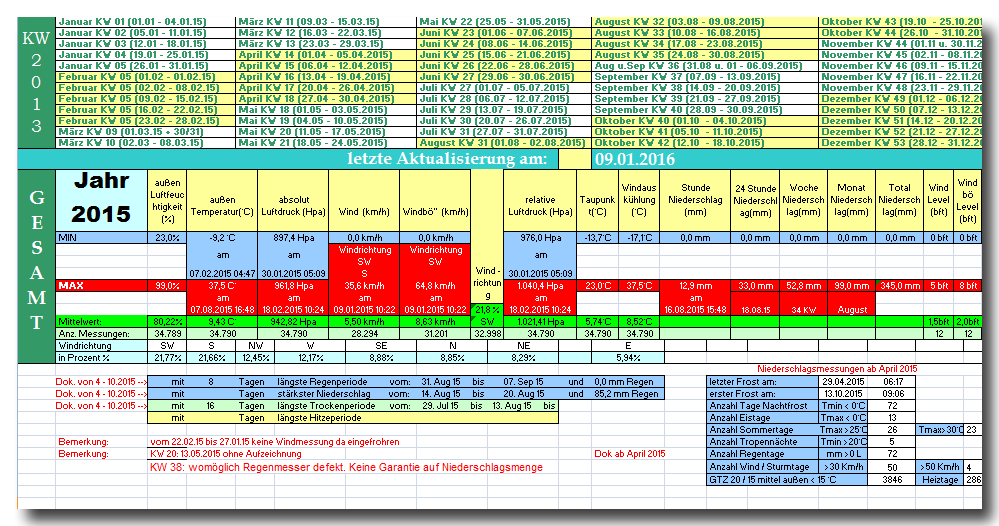Open Mai KW 19 (04.05 - 10.05.2015) link
Screen dimensions: 999x526
[x=313, y=120]
